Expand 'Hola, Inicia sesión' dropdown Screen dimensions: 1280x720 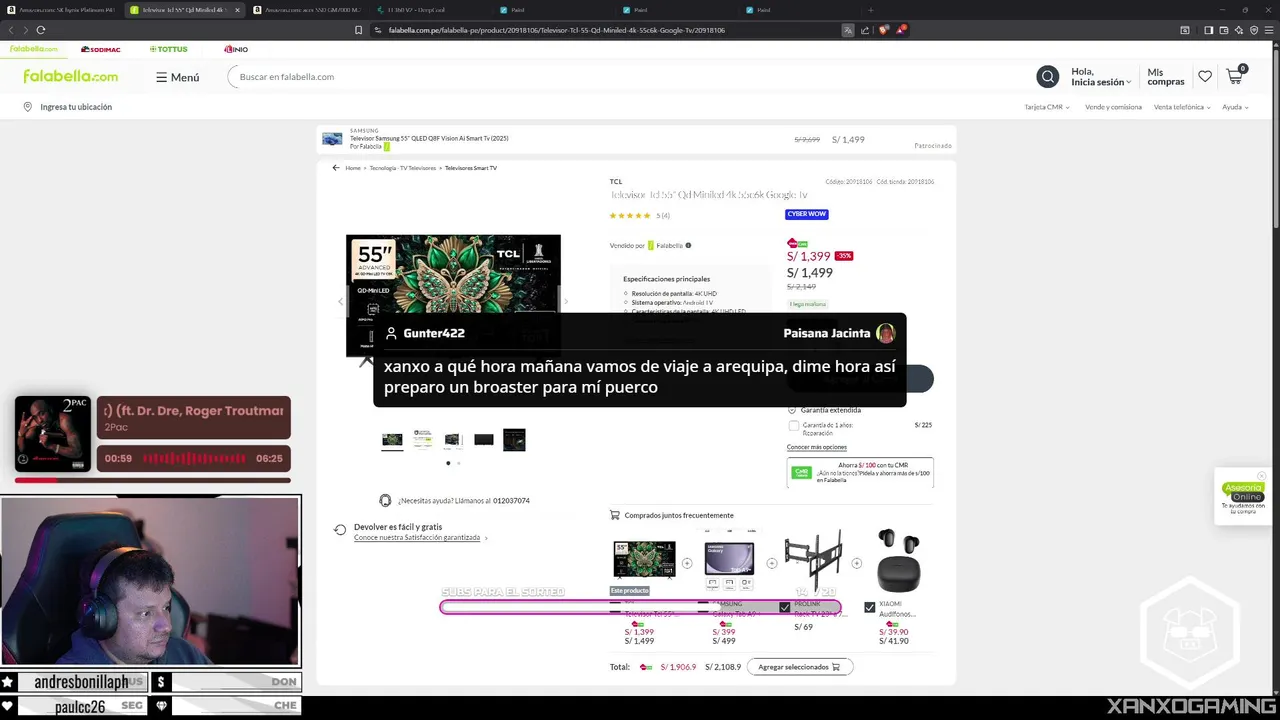coord(1101,77)
